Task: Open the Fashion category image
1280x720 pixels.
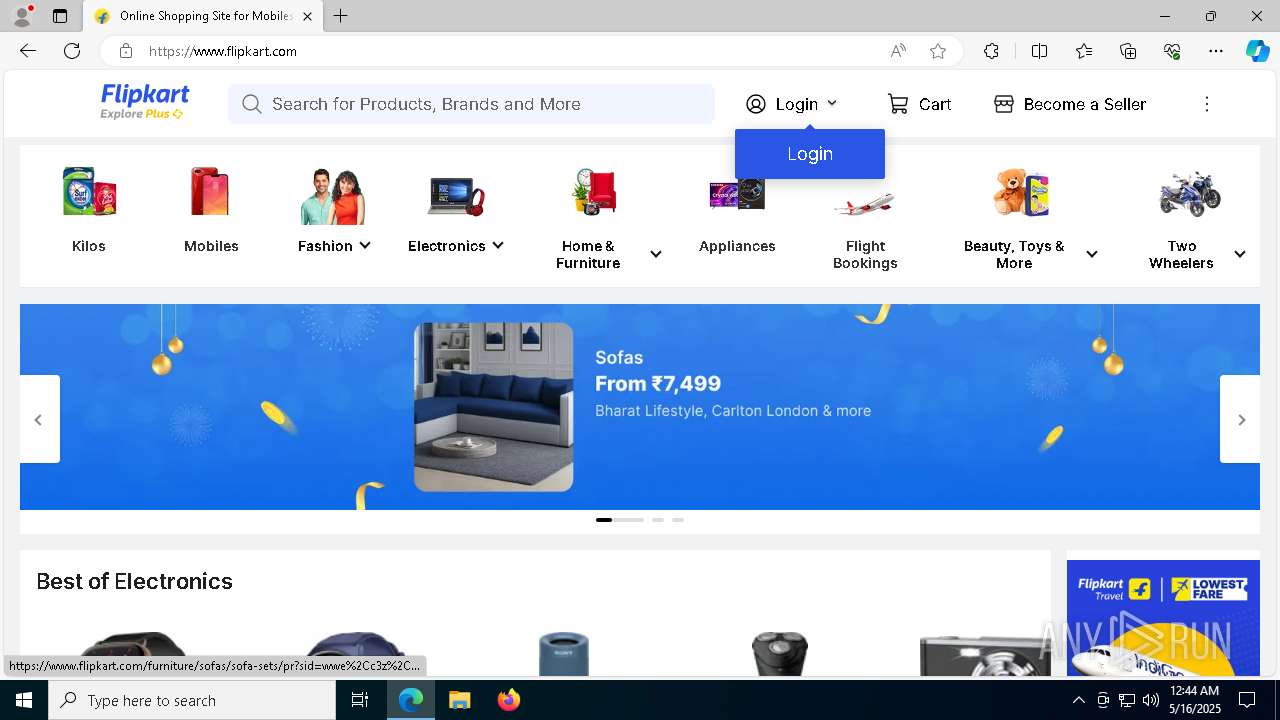Action: click(x=333, y=195)
